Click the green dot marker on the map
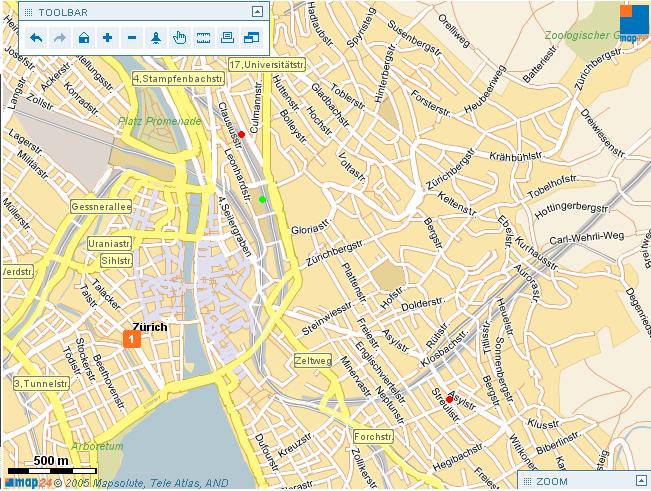Screen dimensions: 651x491 tap(263, 199)
